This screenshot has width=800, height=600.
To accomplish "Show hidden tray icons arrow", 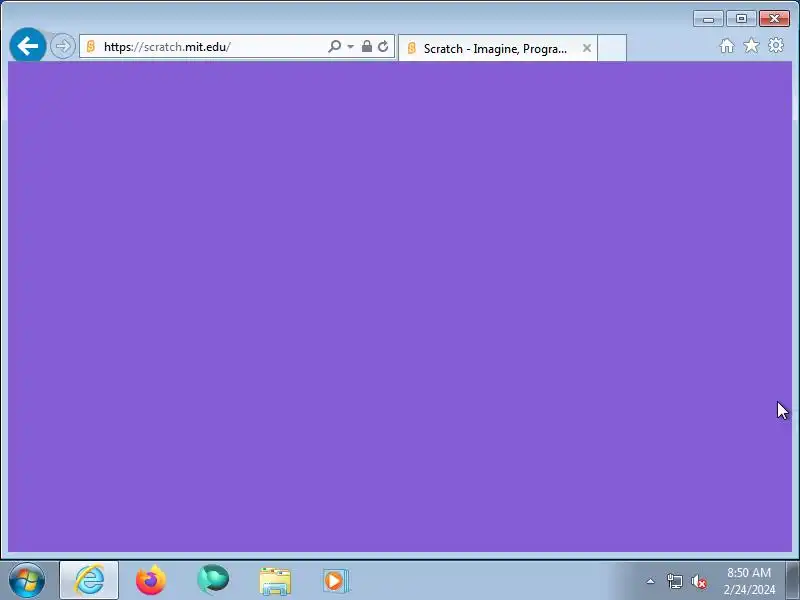I will click(x=651, y=581).
